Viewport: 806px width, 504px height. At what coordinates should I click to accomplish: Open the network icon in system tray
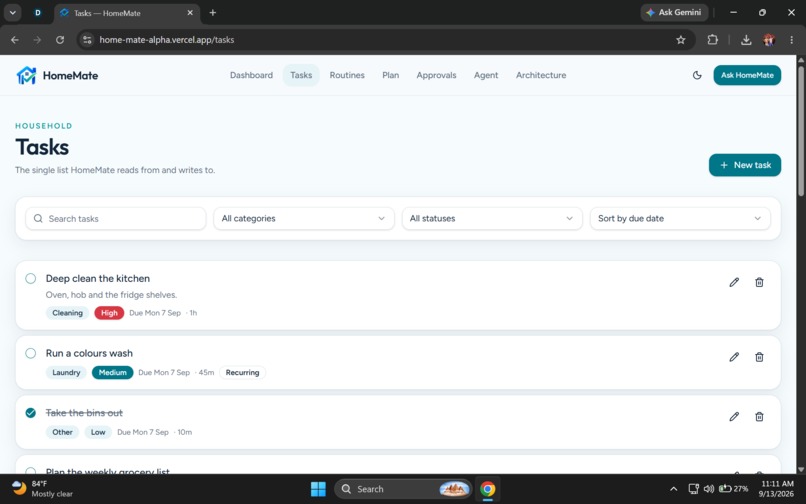693,489
